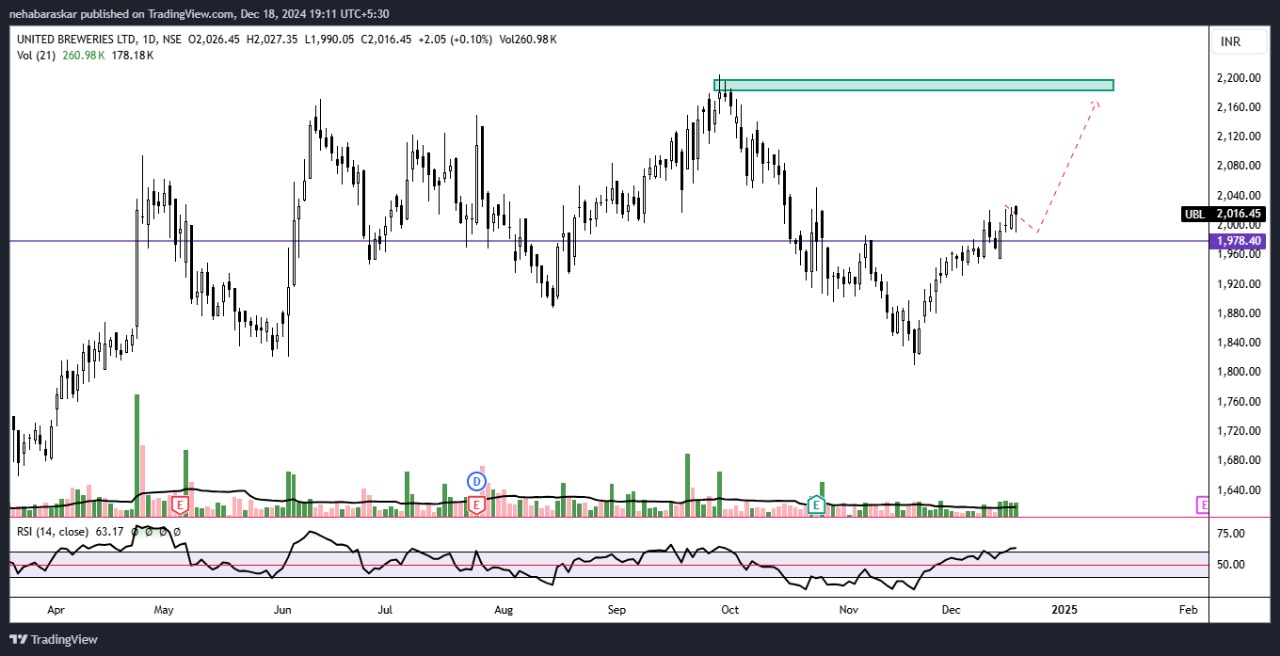Screen dimensions: 1280x656
Task: Click the INR currency label
Action: click(1230, 41)
